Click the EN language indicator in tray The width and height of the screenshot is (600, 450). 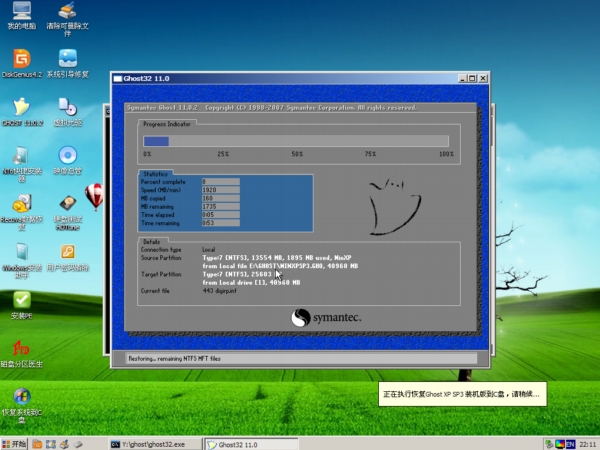(x=571, y=444)
